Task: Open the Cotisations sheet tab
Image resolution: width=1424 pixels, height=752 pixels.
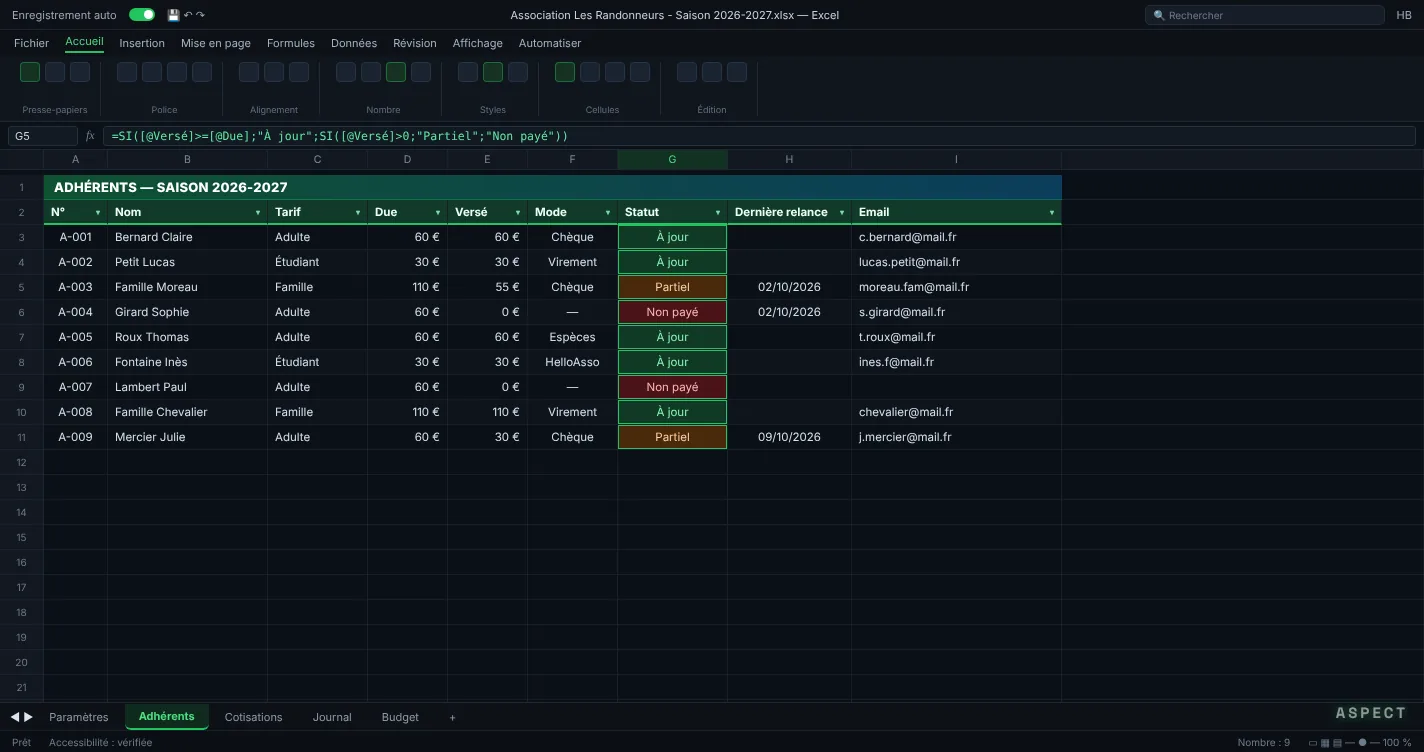Action: (253, 717)
